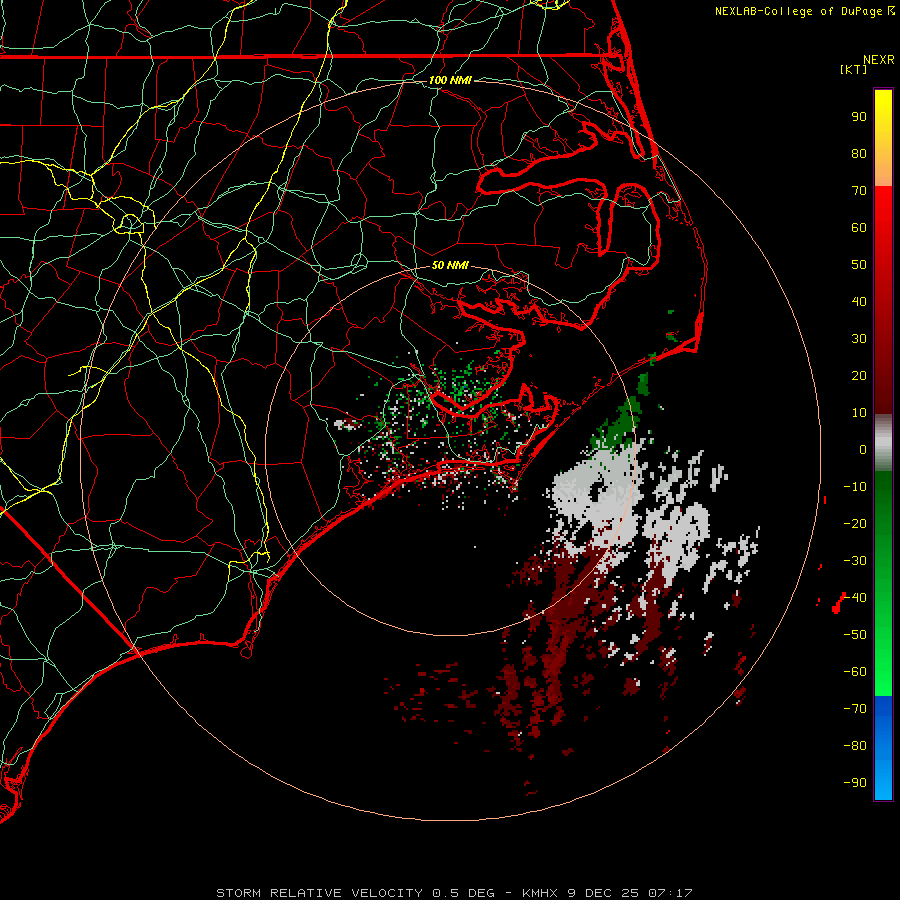Viewport: 900px width, 900px height.
Task: Click the 100 NMI range ring label
Action: [x=450, y=80]
